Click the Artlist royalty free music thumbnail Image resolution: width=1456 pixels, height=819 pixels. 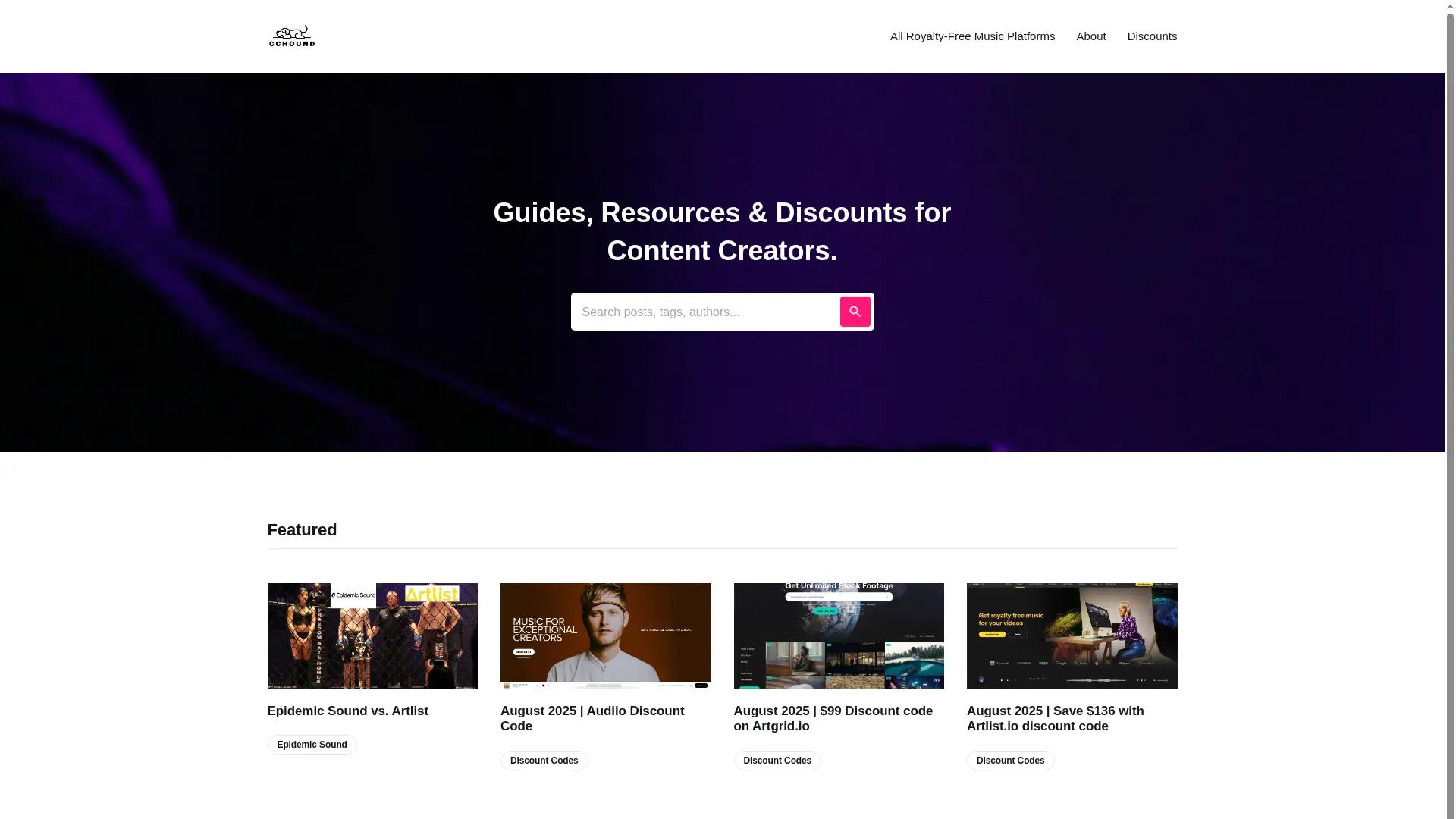pos(1072,635)
